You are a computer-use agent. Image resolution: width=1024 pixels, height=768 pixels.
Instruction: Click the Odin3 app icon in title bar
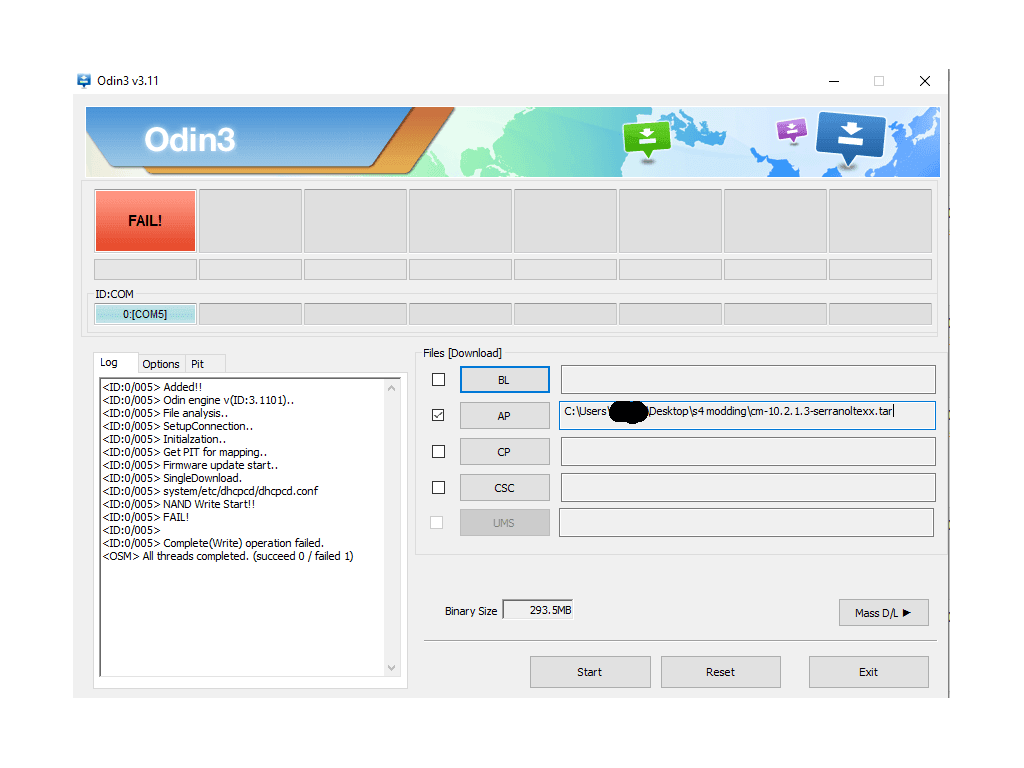(84, 81)
